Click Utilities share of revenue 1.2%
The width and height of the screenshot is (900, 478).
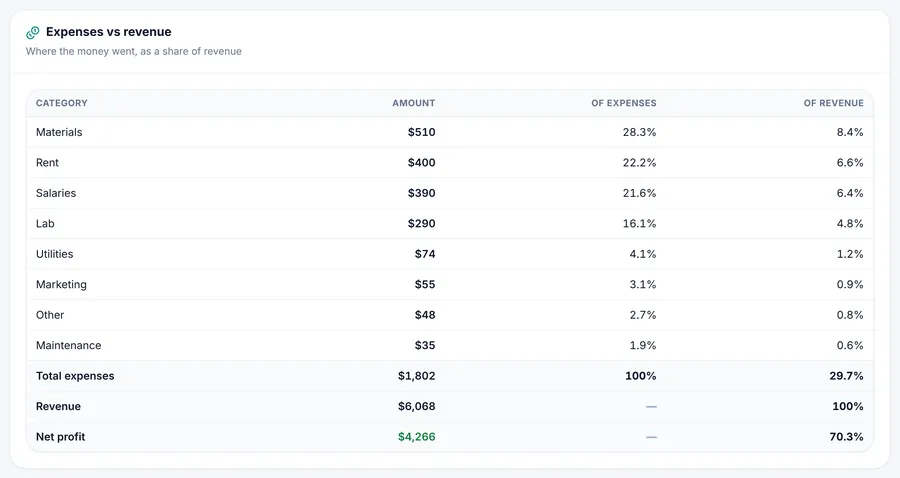point(849,254)
